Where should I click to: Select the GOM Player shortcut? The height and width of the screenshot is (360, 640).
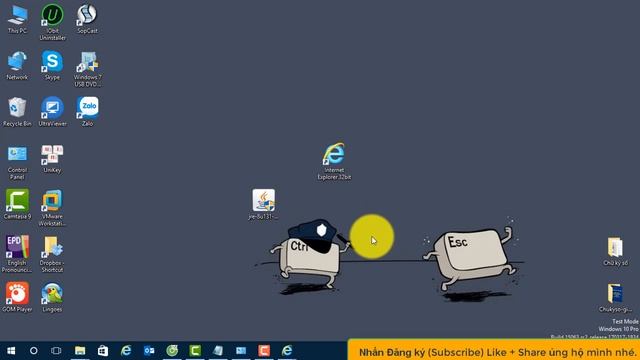[17, 298]
